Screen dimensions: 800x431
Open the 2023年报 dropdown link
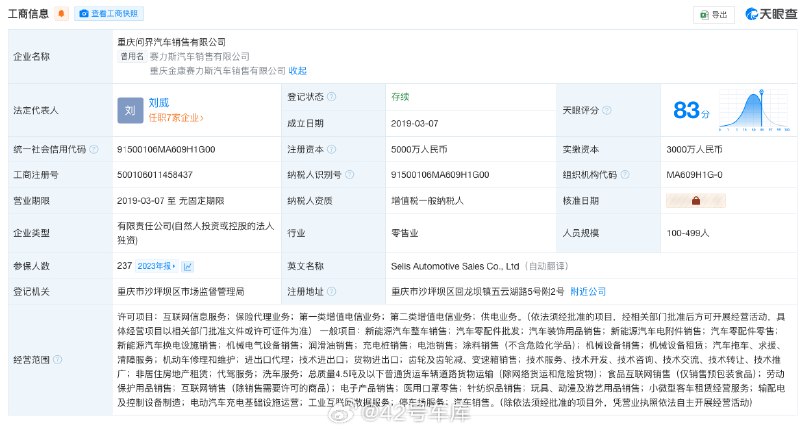click(157, 266)
